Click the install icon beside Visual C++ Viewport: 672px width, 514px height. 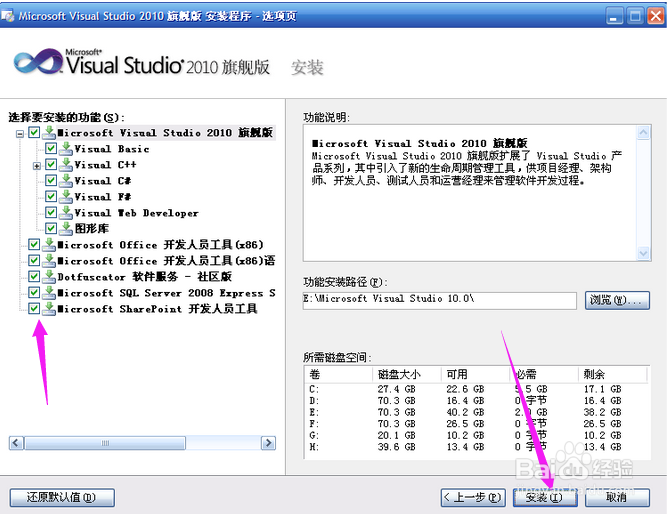pyautogui.click(x=66, y=165)
